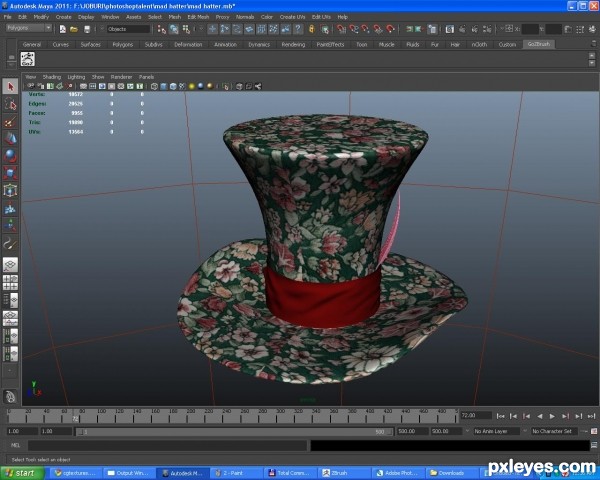Activate the Lasso select tool
Viewport: 600px width, 480px height.
[10, 104]
